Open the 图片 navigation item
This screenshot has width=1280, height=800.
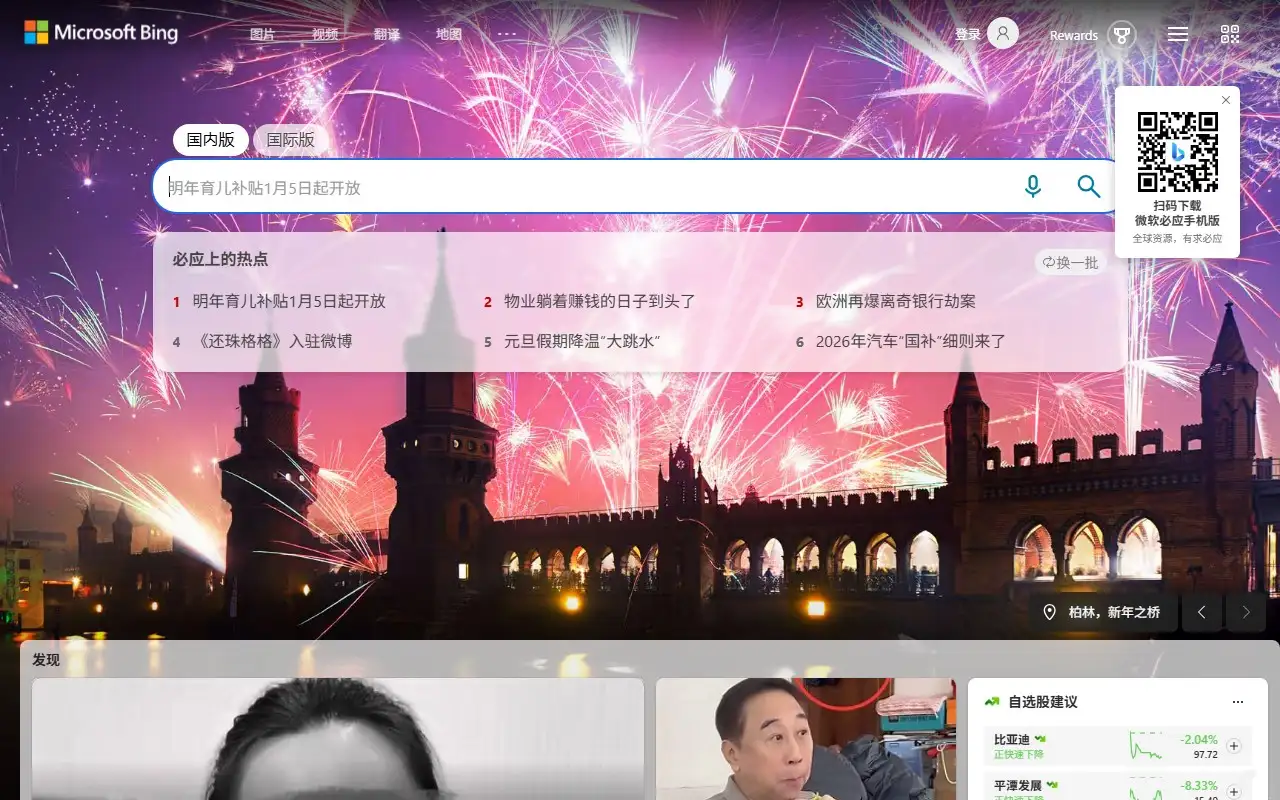[x=263, y=34]
